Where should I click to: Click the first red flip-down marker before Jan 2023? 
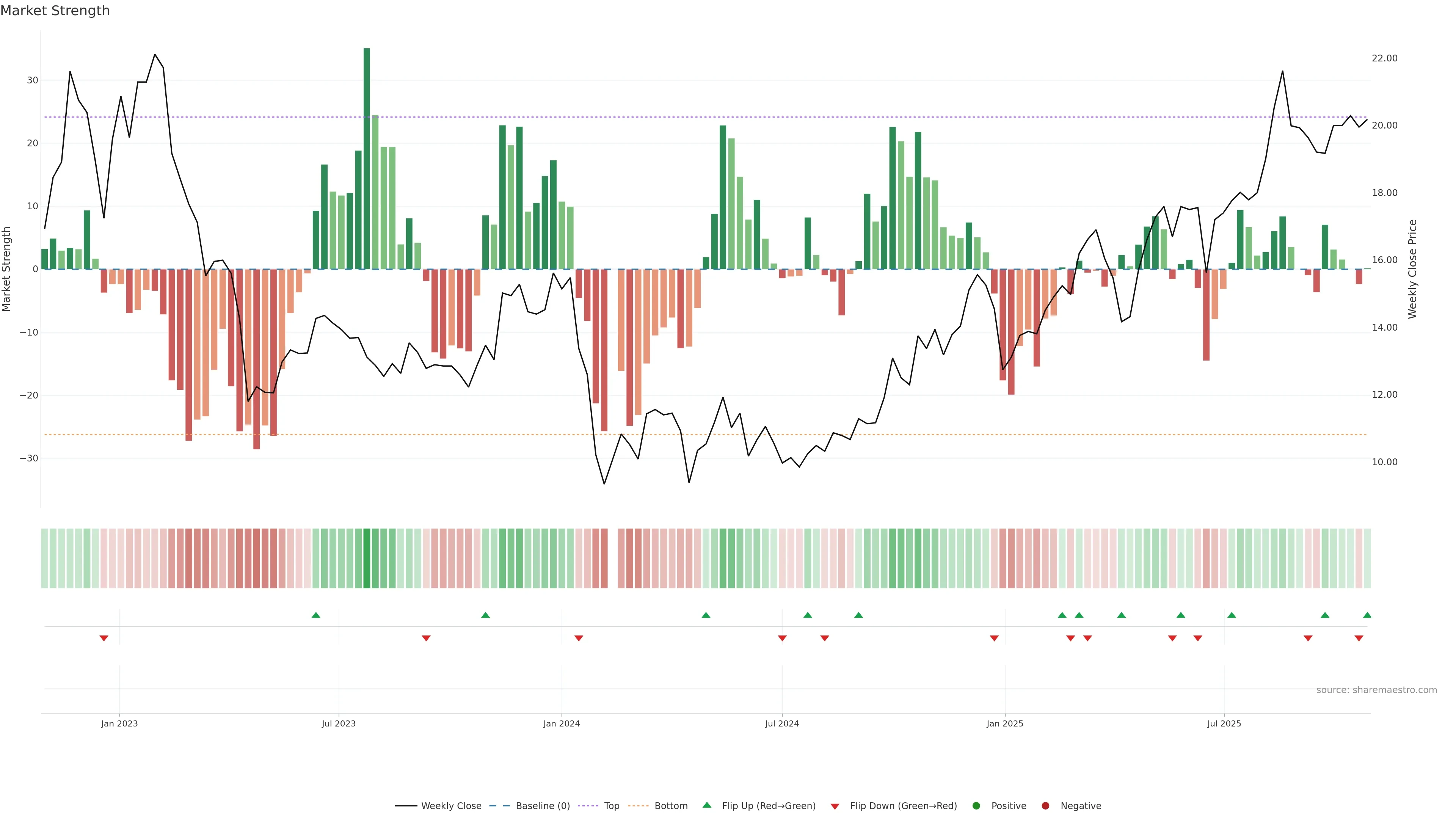tap(104, 638)
